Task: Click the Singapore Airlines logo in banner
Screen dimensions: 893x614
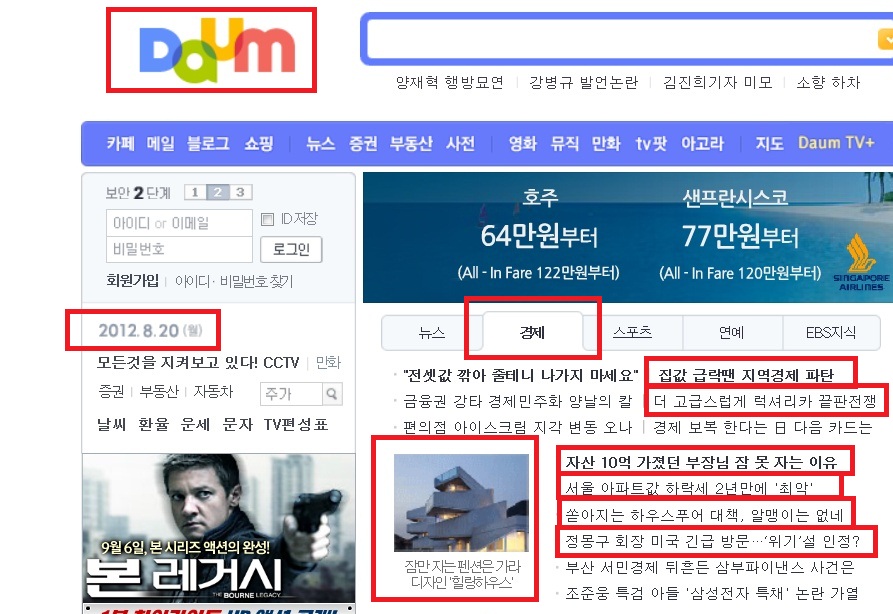Action: tap(861, 262)
